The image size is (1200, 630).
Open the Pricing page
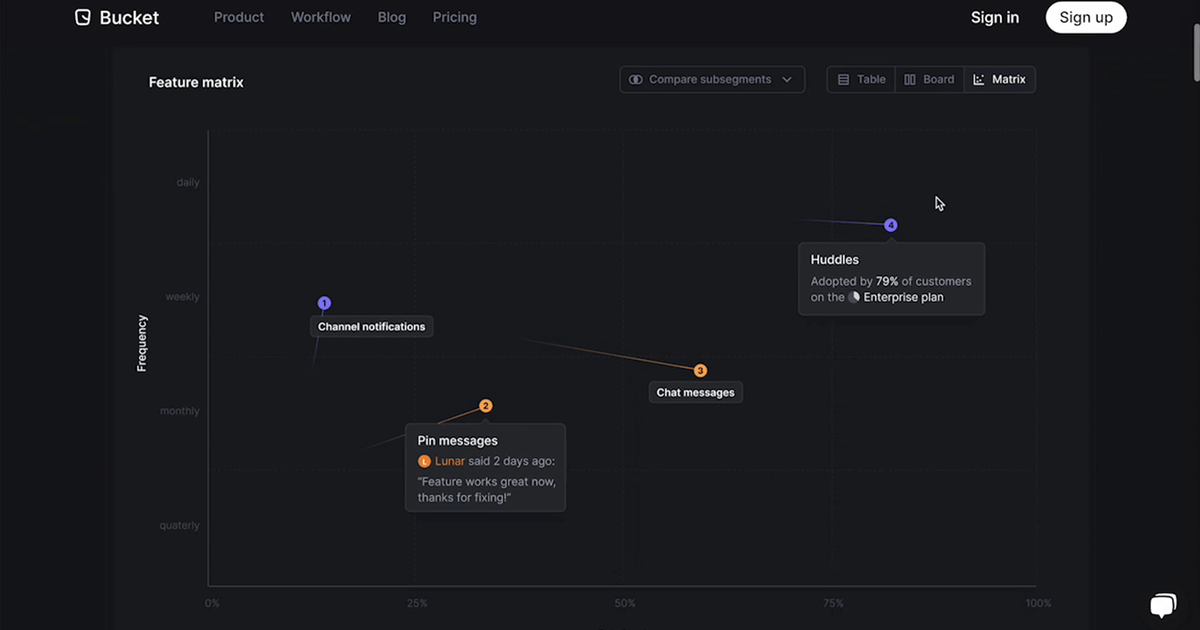click(455, 17)
